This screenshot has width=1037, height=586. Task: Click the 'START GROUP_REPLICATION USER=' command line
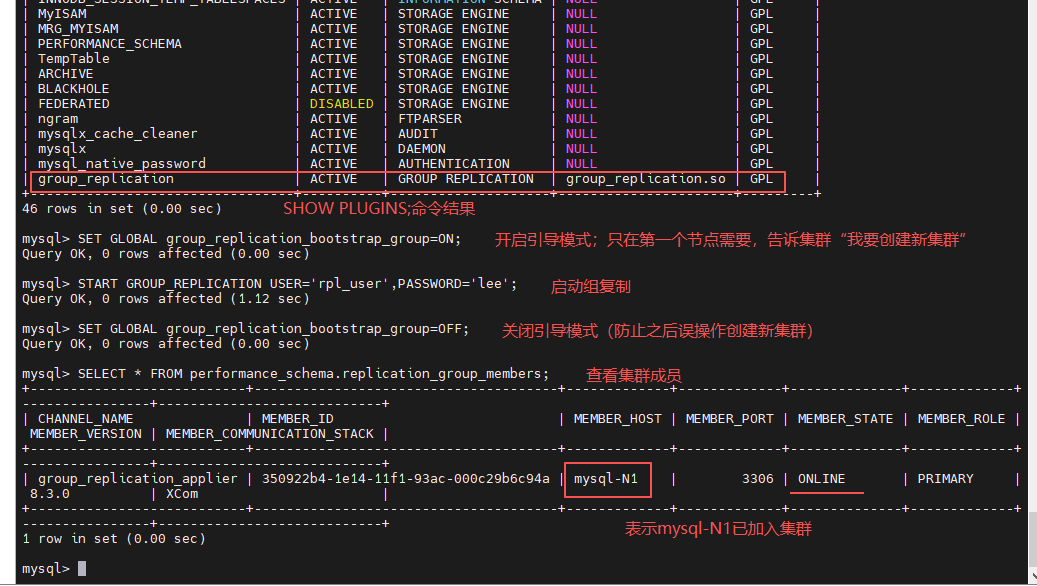298,284
